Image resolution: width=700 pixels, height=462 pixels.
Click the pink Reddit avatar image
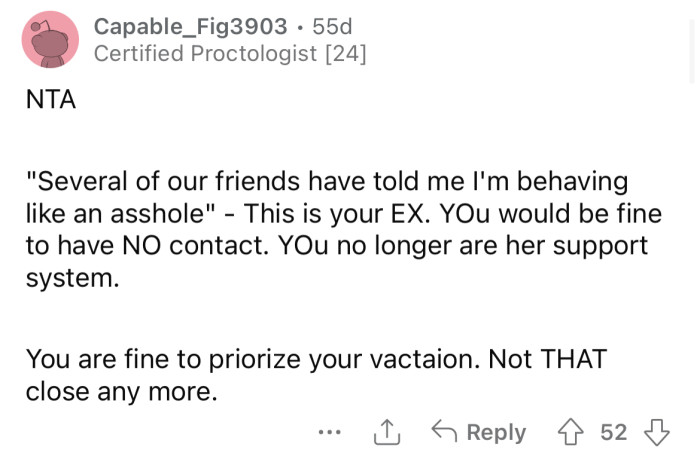tap(50, 40)
